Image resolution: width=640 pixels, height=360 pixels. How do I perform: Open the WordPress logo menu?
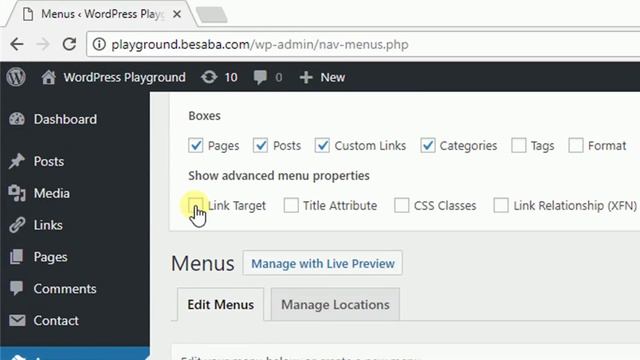[16, 77]
